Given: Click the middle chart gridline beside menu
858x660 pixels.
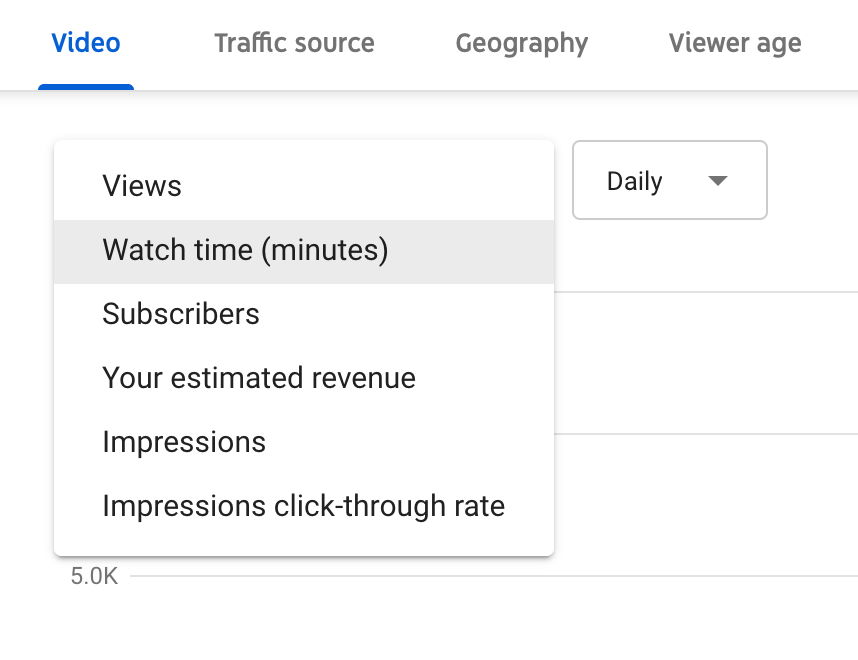Looking at the screenshot, I should pos(706,434).
